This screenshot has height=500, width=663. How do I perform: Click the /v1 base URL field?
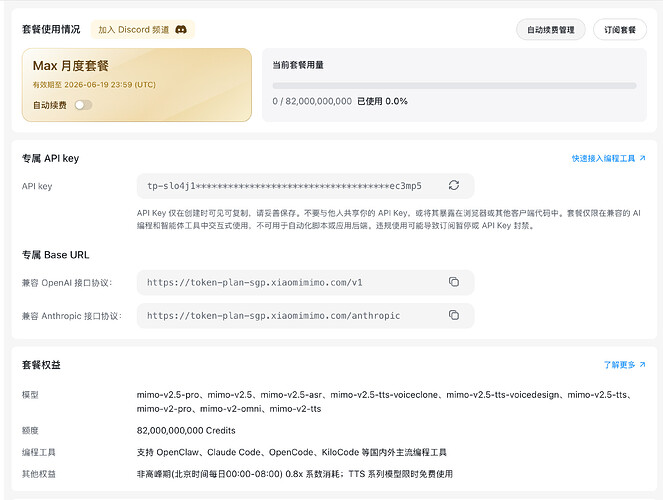coord(305,282)
